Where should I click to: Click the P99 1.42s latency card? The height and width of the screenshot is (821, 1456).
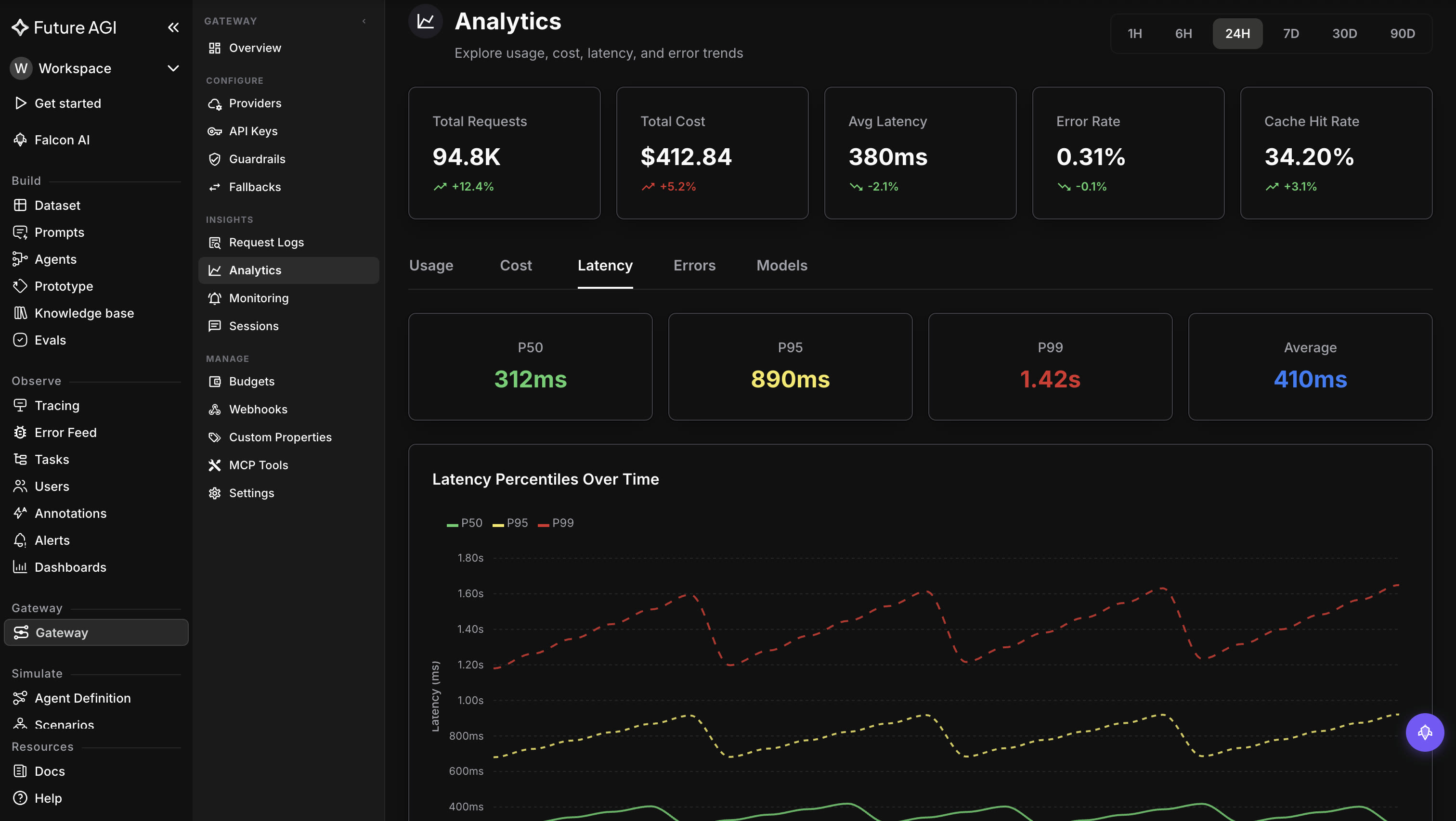pos(1050,367)
